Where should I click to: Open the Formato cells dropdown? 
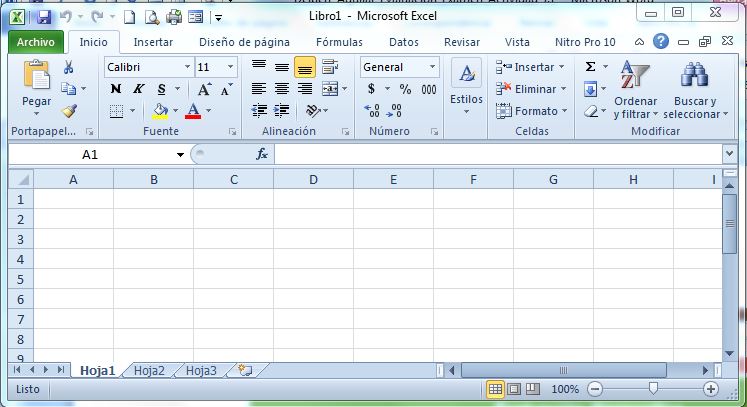tap(531, 111)
